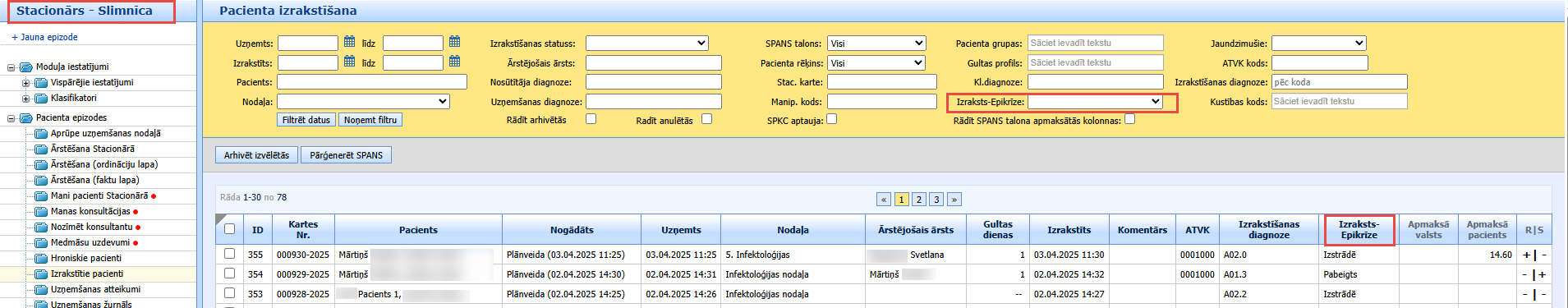
Task: Click the Izrakstītie pacienti folder icon
Action: click(41, 274)
